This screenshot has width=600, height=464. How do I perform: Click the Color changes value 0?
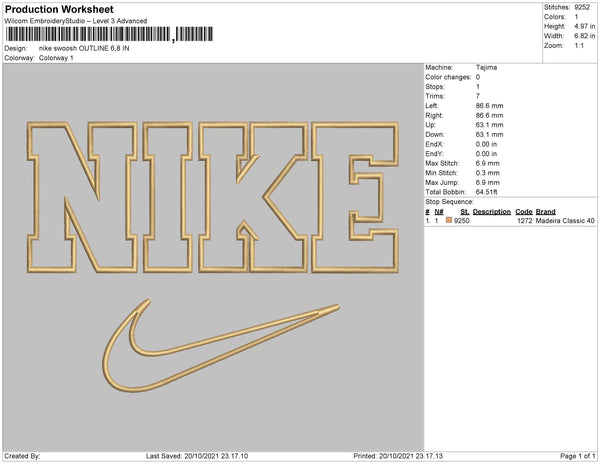pyautogui.click(x=478, y=77)
